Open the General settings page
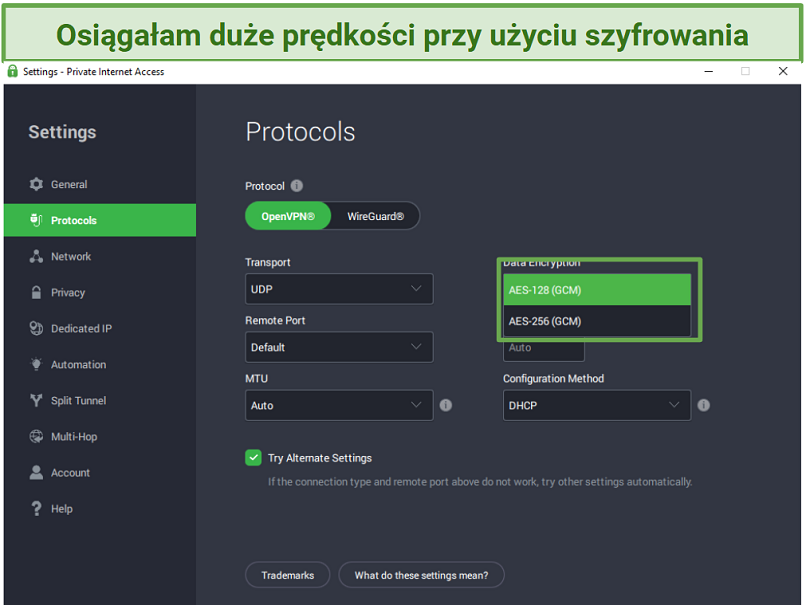806x605 pixels. (x=100, y=184)
